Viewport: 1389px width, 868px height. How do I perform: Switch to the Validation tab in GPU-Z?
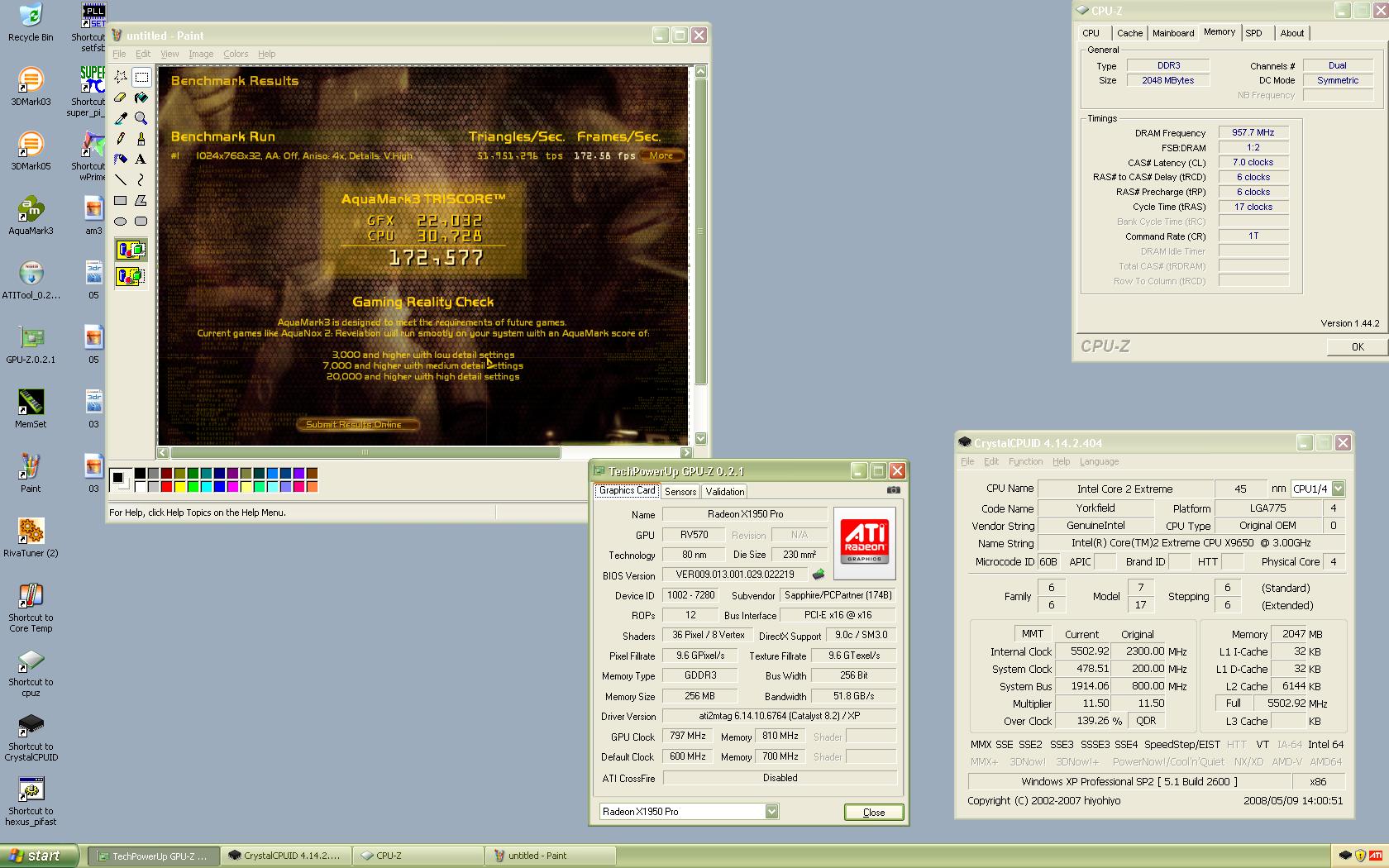pos(725,491)
